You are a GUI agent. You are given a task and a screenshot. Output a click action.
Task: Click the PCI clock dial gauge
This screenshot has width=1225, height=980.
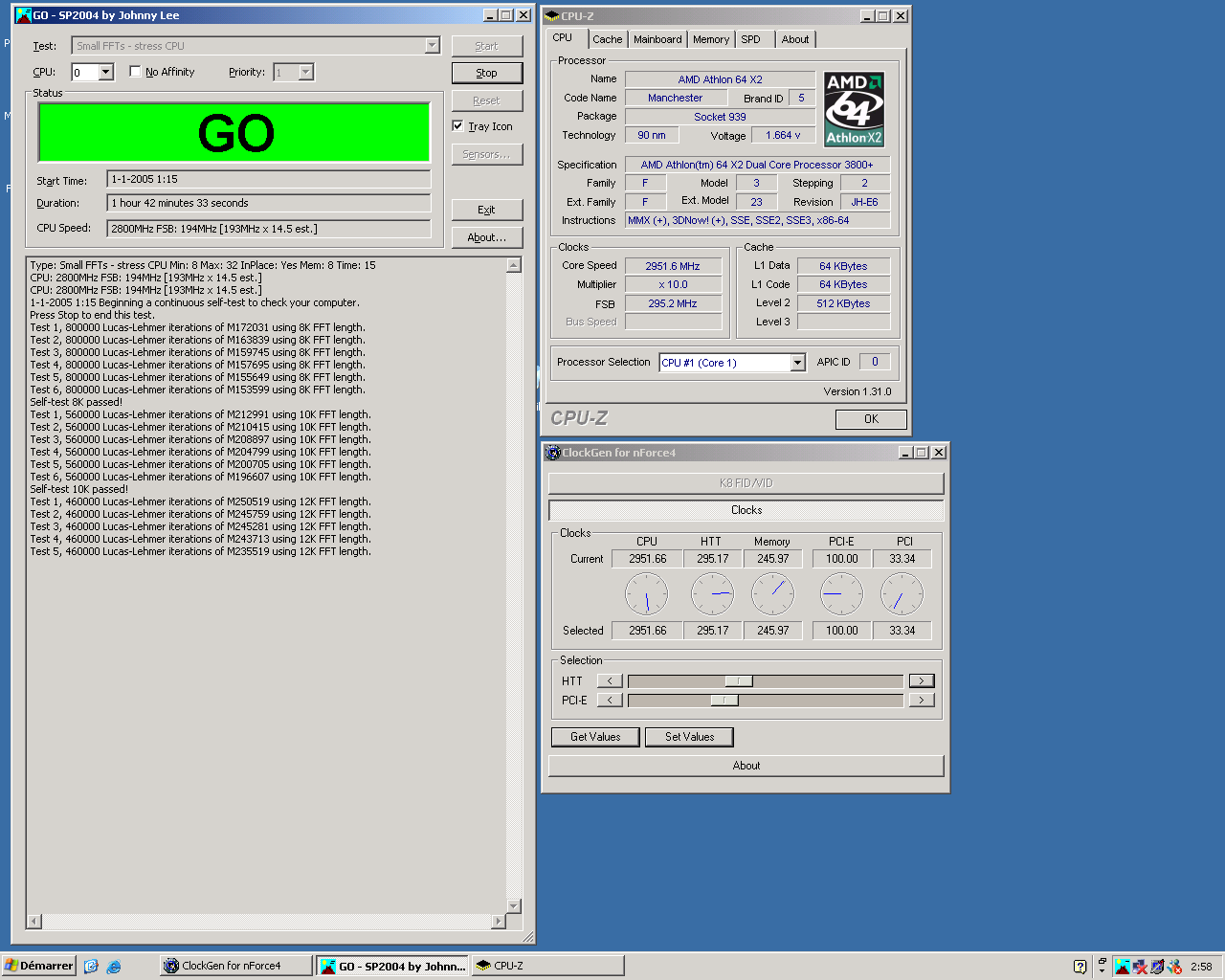point(902,594)
